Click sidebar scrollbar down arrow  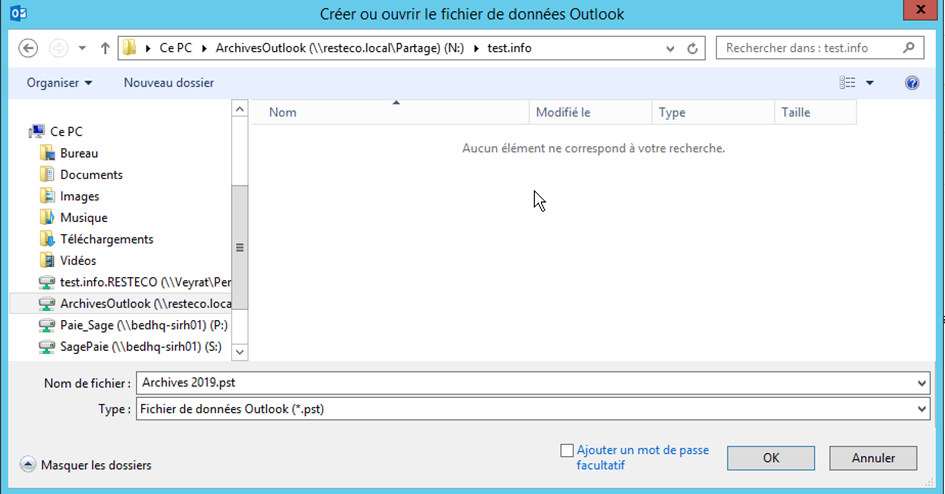[x=239, y=352]
